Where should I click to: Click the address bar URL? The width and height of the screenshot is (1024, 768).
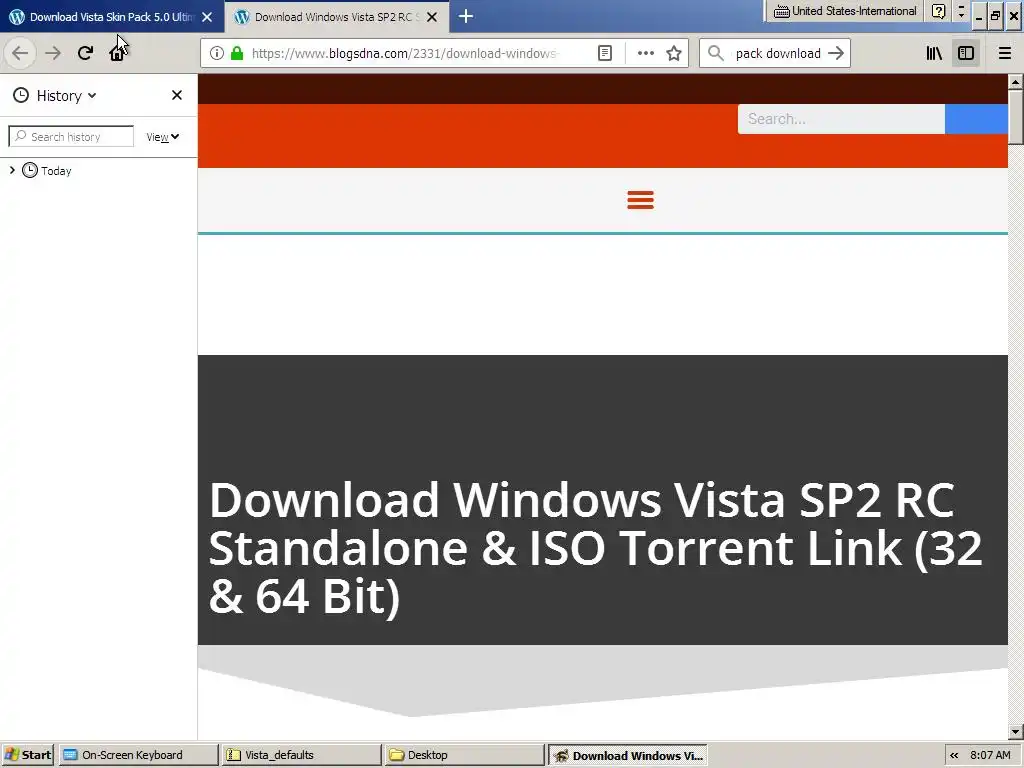point(405,53)
